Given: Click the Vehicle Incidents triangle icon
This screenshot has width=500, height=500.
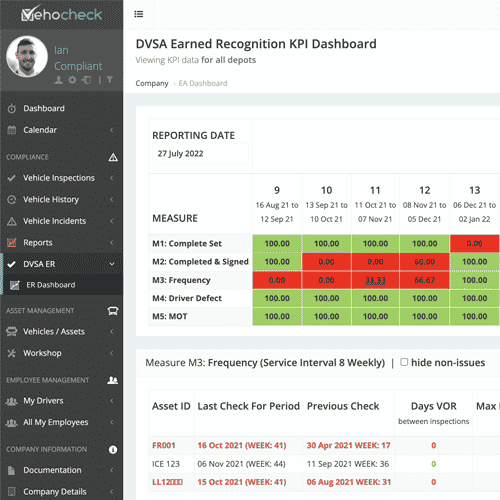Looking at the screenshot, I should (12, 221).
